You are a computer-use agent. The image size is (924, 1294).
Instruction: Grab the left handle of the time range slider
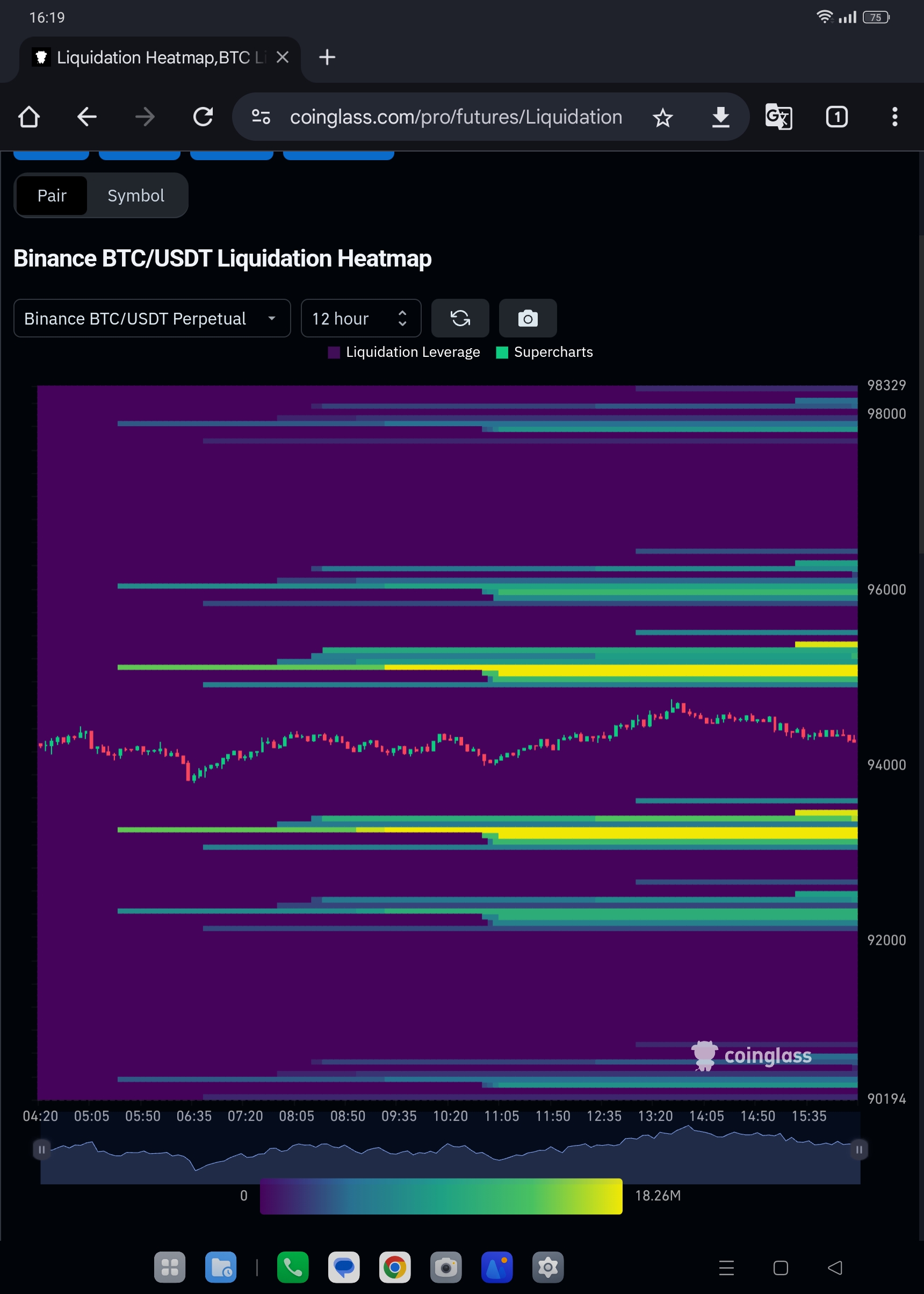(x=41, y=1149)
